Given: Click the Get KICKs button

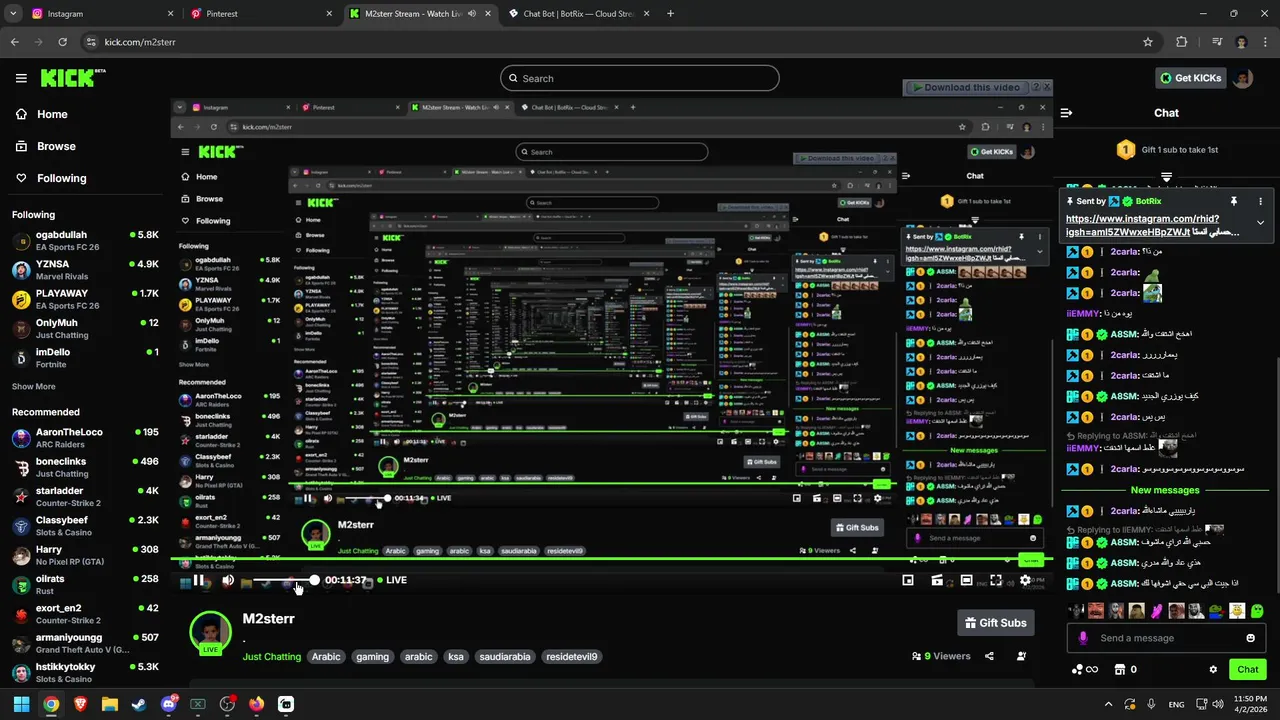Looking at the screenshot, I should pos(1190,78).
